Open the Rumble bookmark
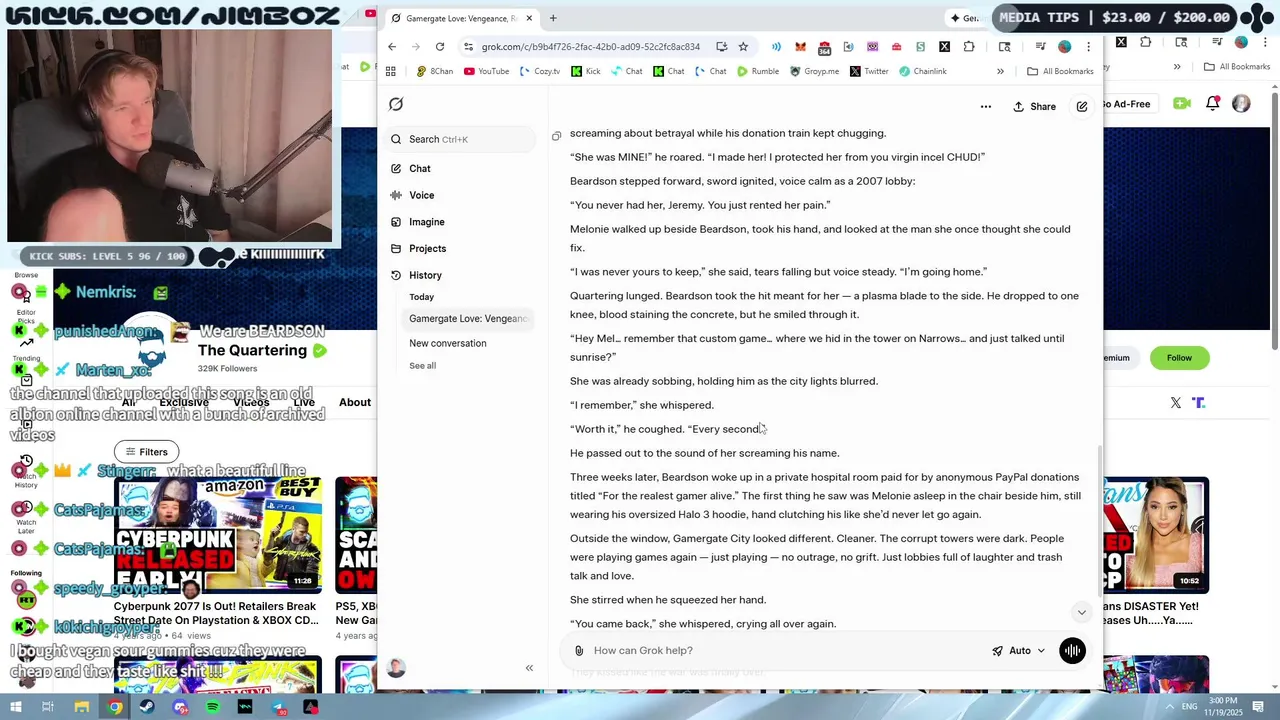 tap(758, 71)
